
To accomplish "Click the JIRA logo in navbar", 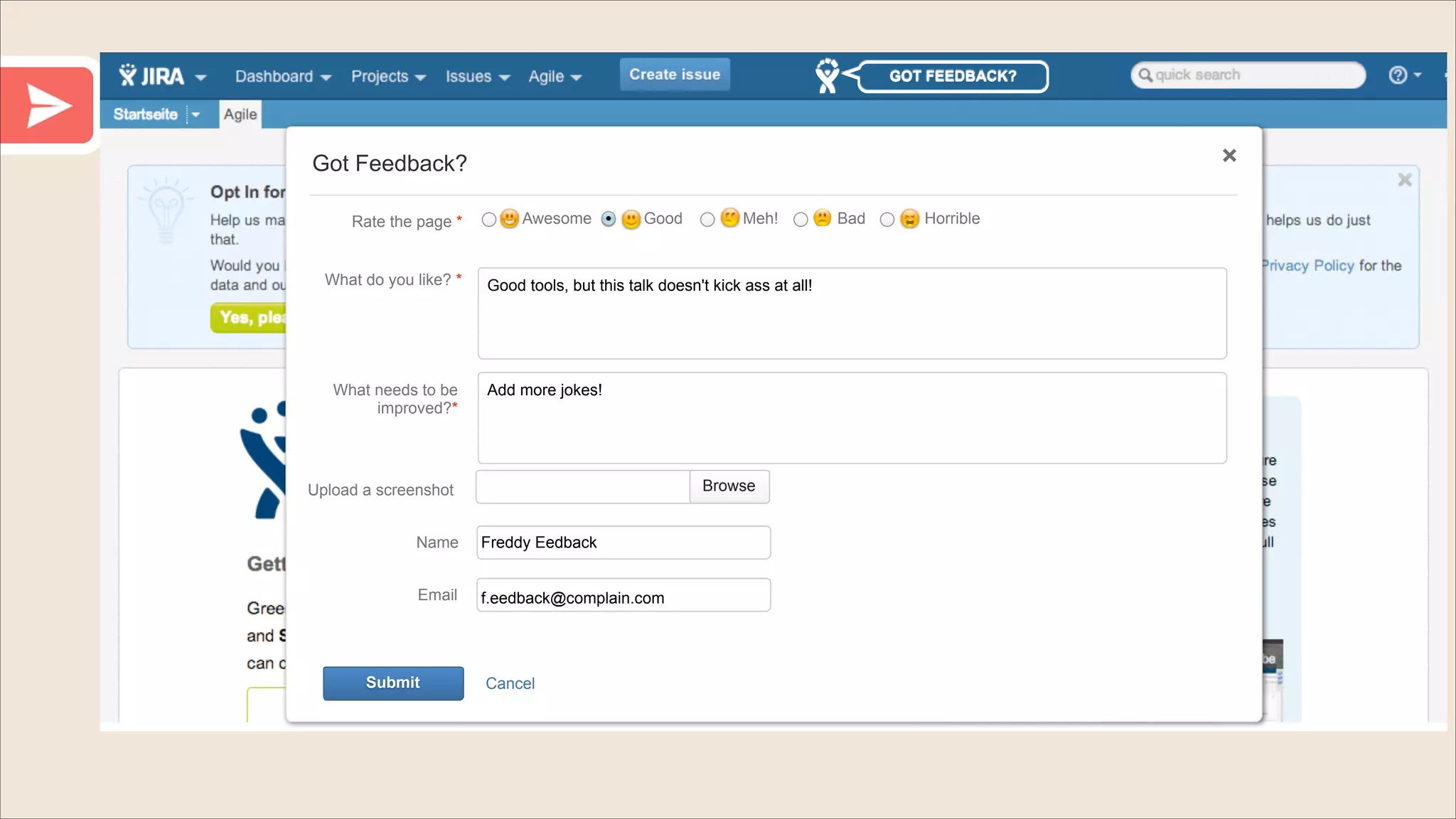I will click(x=151, y=75).
